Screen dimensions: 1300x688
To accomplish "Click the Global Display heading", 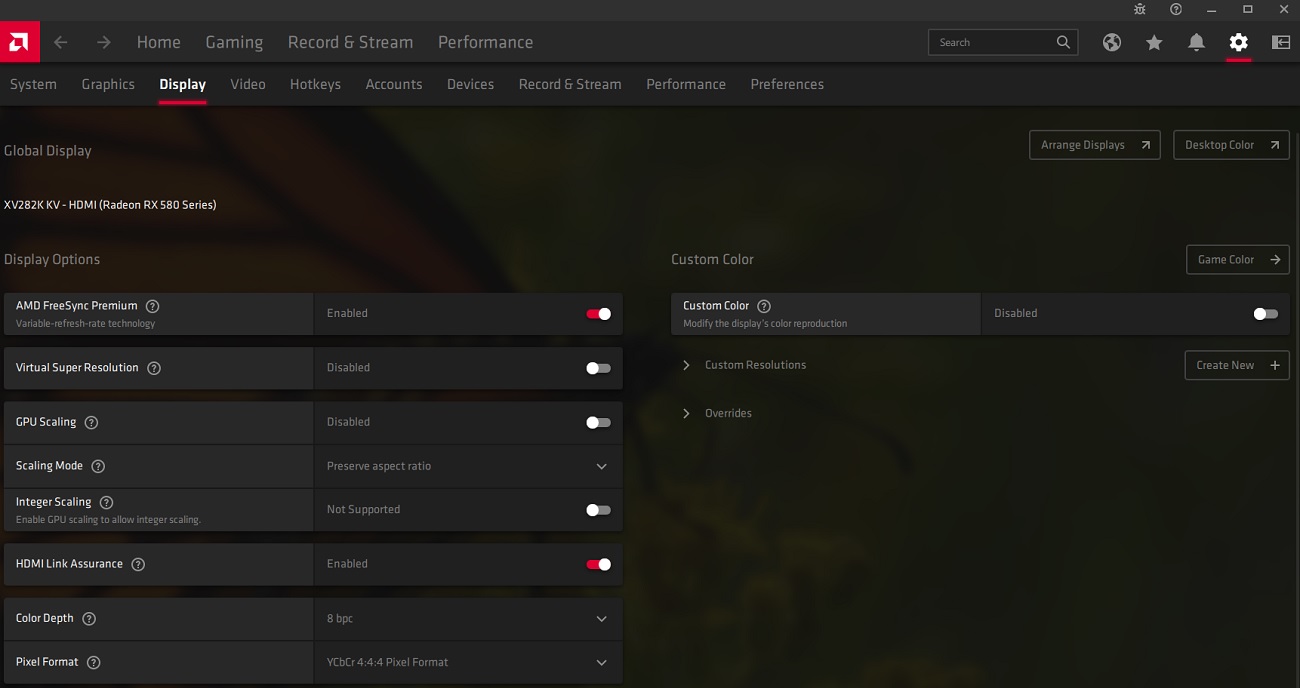I will [x=48, y=151].
